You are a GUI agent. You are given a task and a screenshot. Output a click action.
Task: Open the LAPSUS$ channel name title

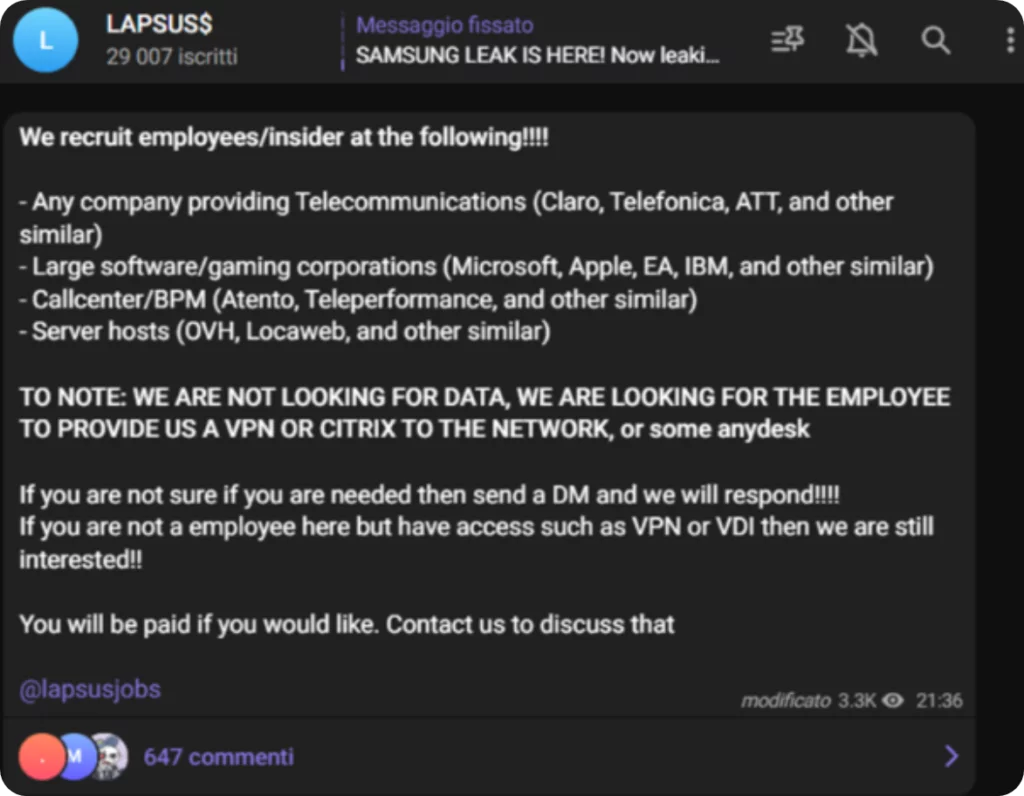(159, 25)
